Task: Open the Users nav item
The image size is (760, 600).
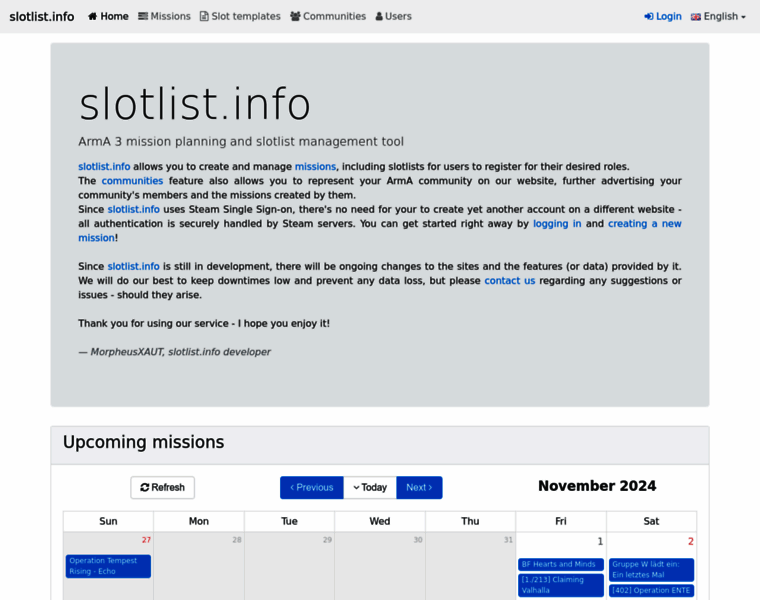Action: pos(394,16)
